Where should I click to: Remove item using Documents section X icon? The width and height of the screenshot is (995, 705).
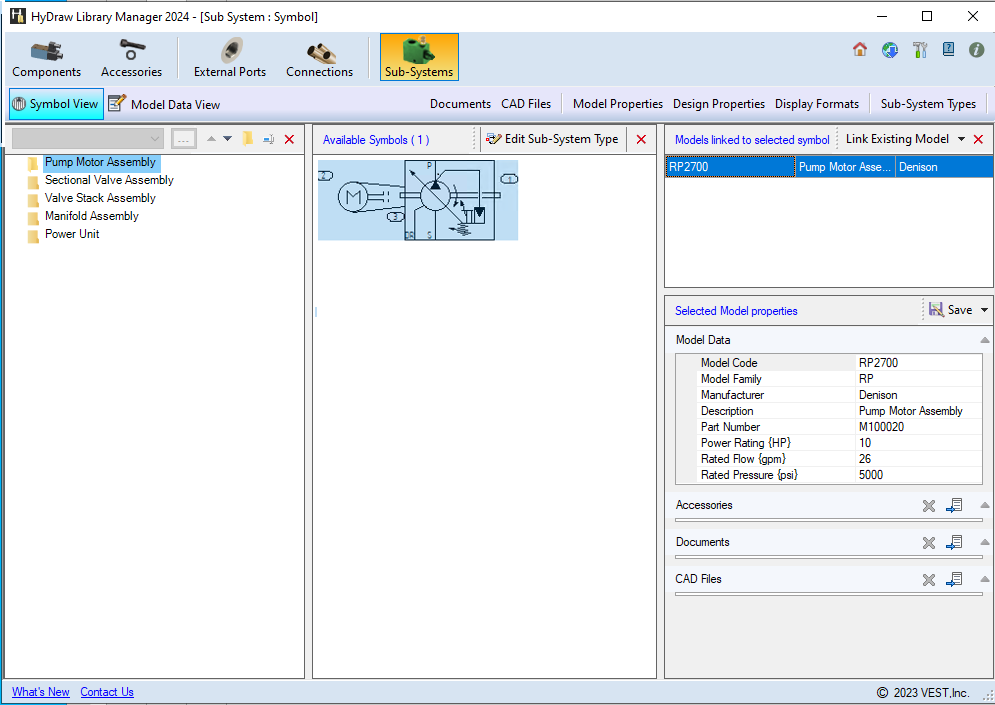point(929,543)
